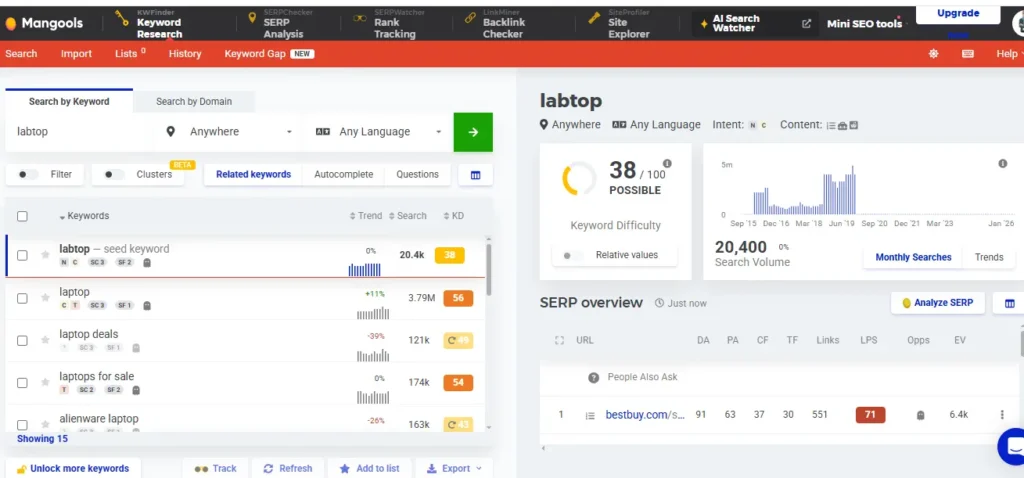Click the Track button
The width and height of the screenshot is (1024, 478).
point(215,468)
